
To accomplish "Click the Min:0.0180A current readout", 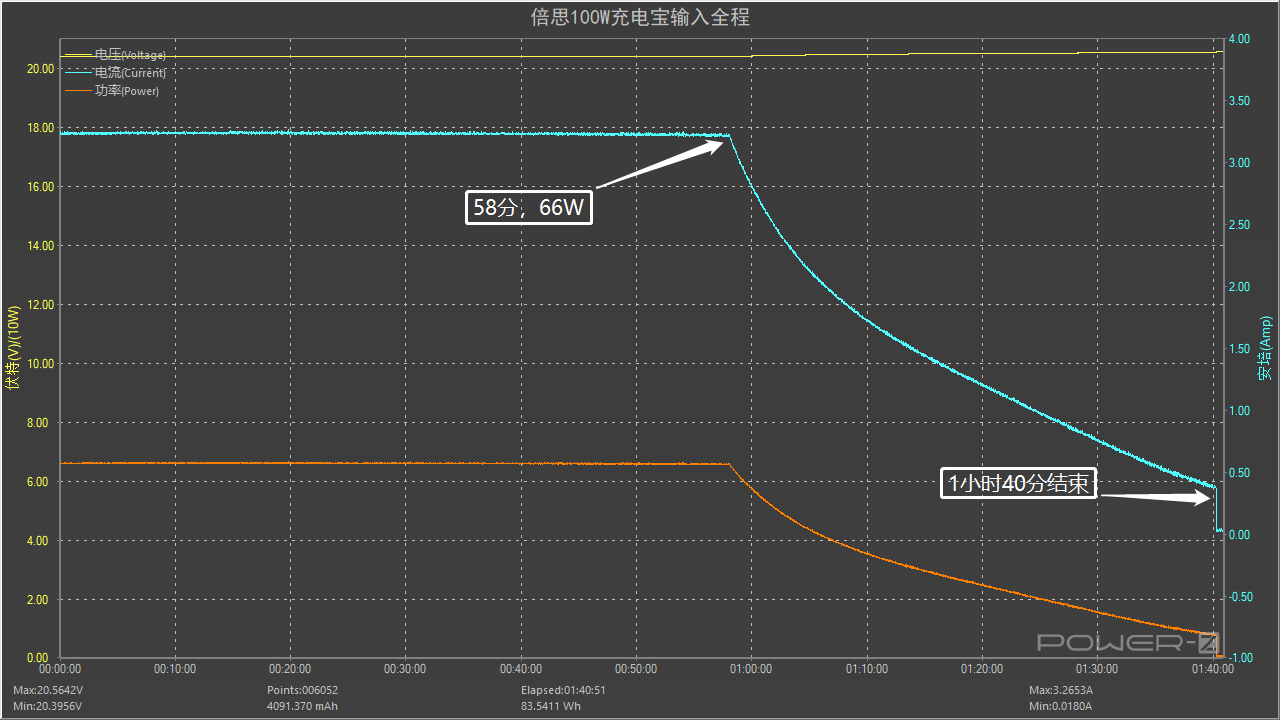I will [x=1059, y=706].
